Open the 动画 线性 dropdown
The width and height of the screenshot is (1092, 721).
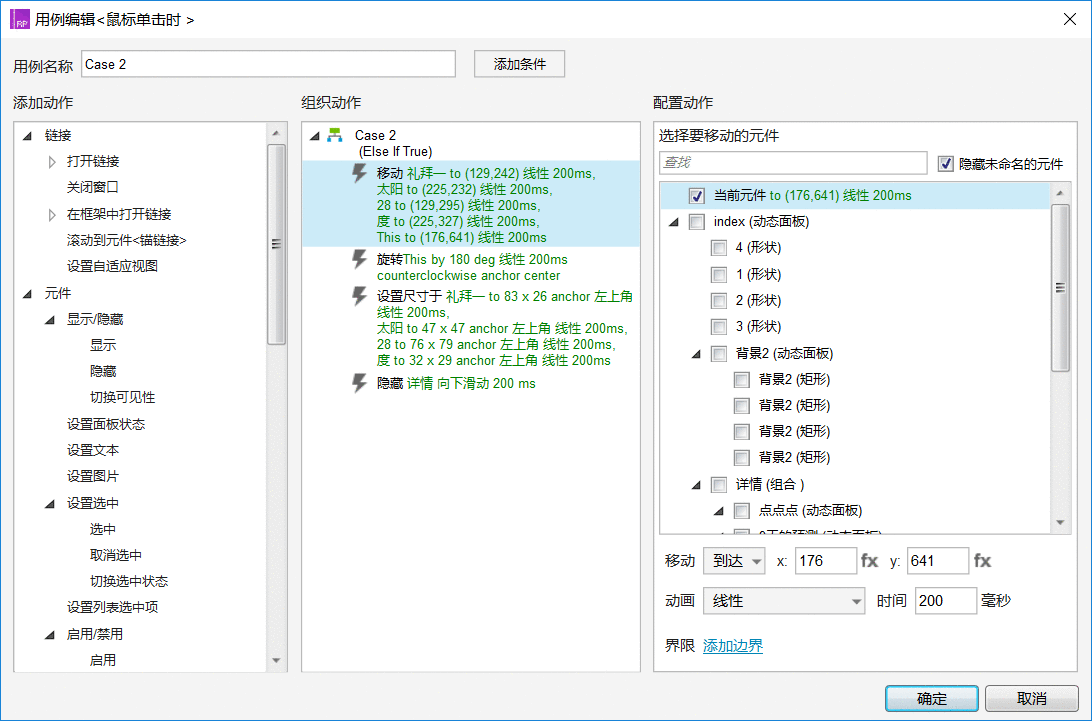tap(784, 600)
